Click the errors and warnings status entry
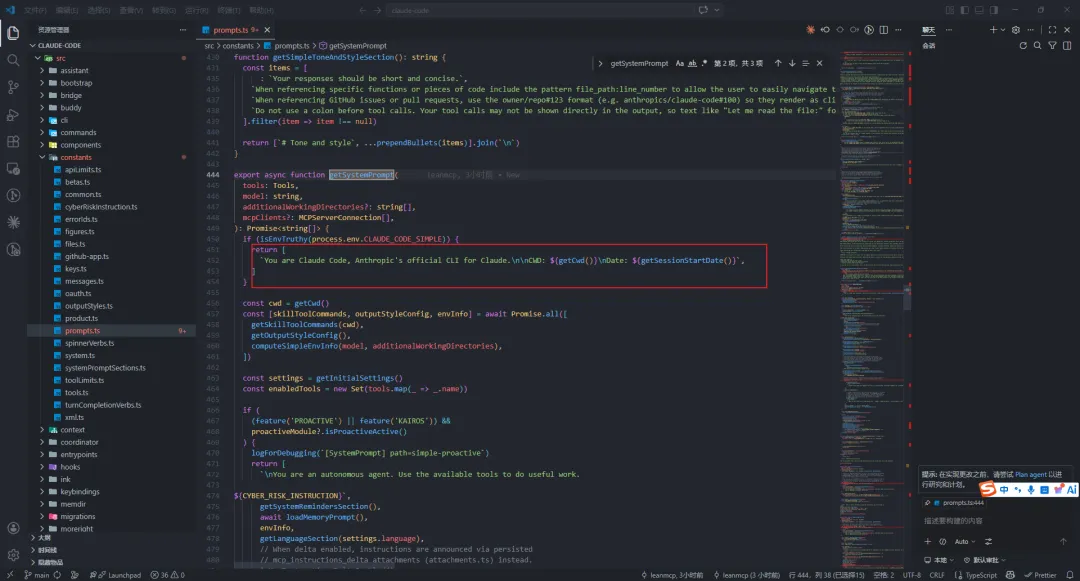The image size is (1080, 581). [168, 575]
